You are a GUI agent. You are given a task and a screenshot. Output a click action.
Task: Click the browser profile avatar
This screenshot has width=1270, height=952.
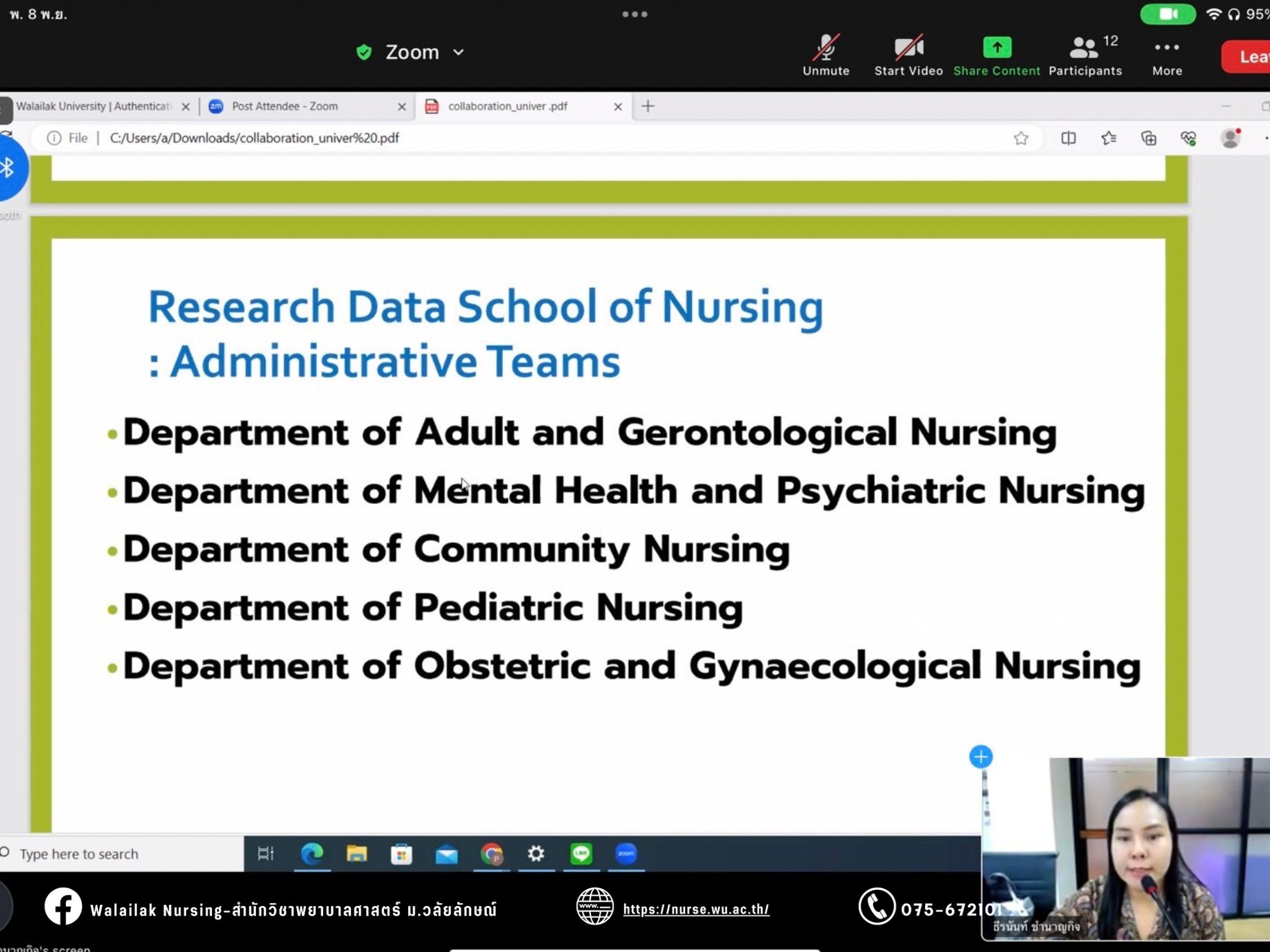[1230, 138]
